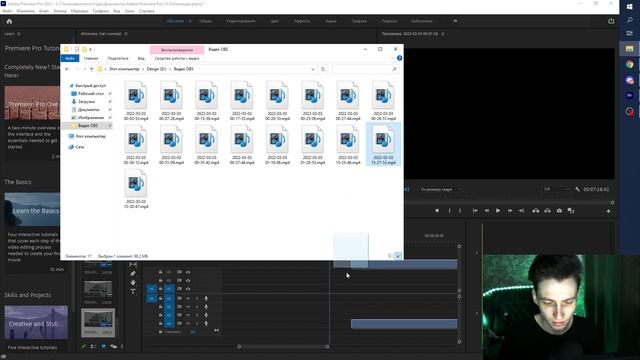This screenshot has height=360, width=640.
Task: Switch Project panel to icon view
Action: (x=104, y=346)
